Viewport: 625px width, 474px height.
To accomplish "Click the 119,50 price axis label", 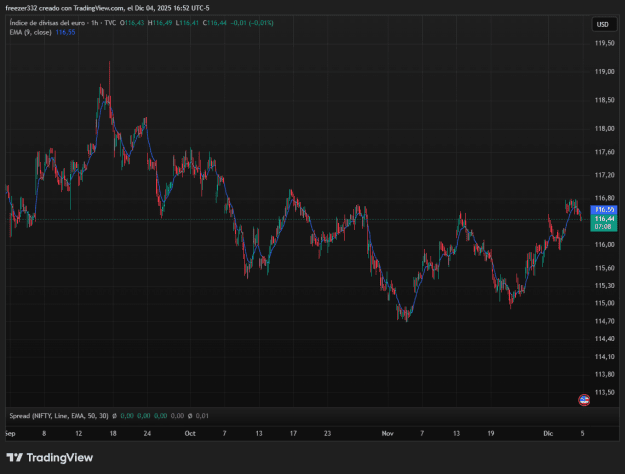I will 604,43.
